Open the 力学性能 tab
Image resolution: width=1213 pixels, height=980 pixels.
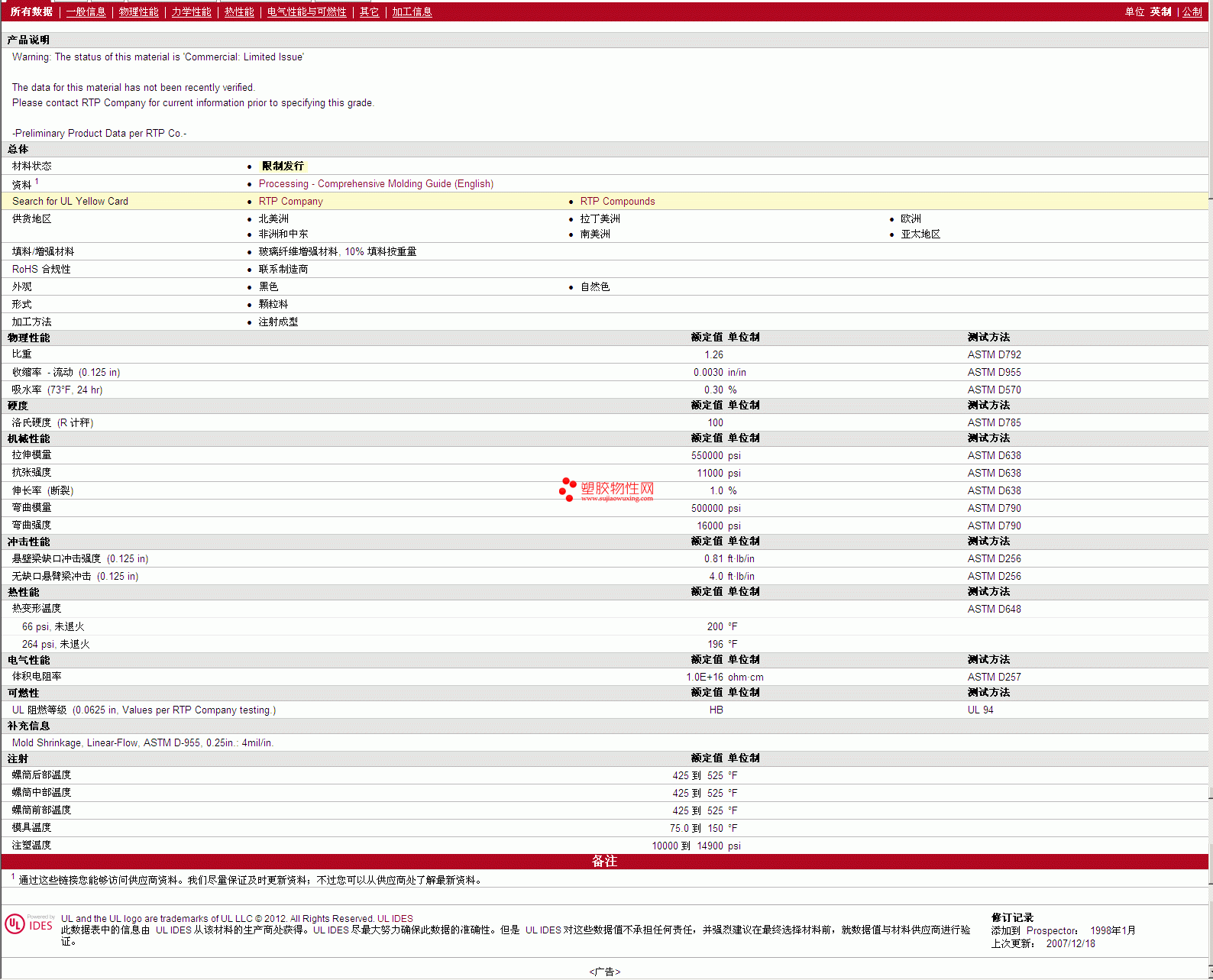(191, 12)
